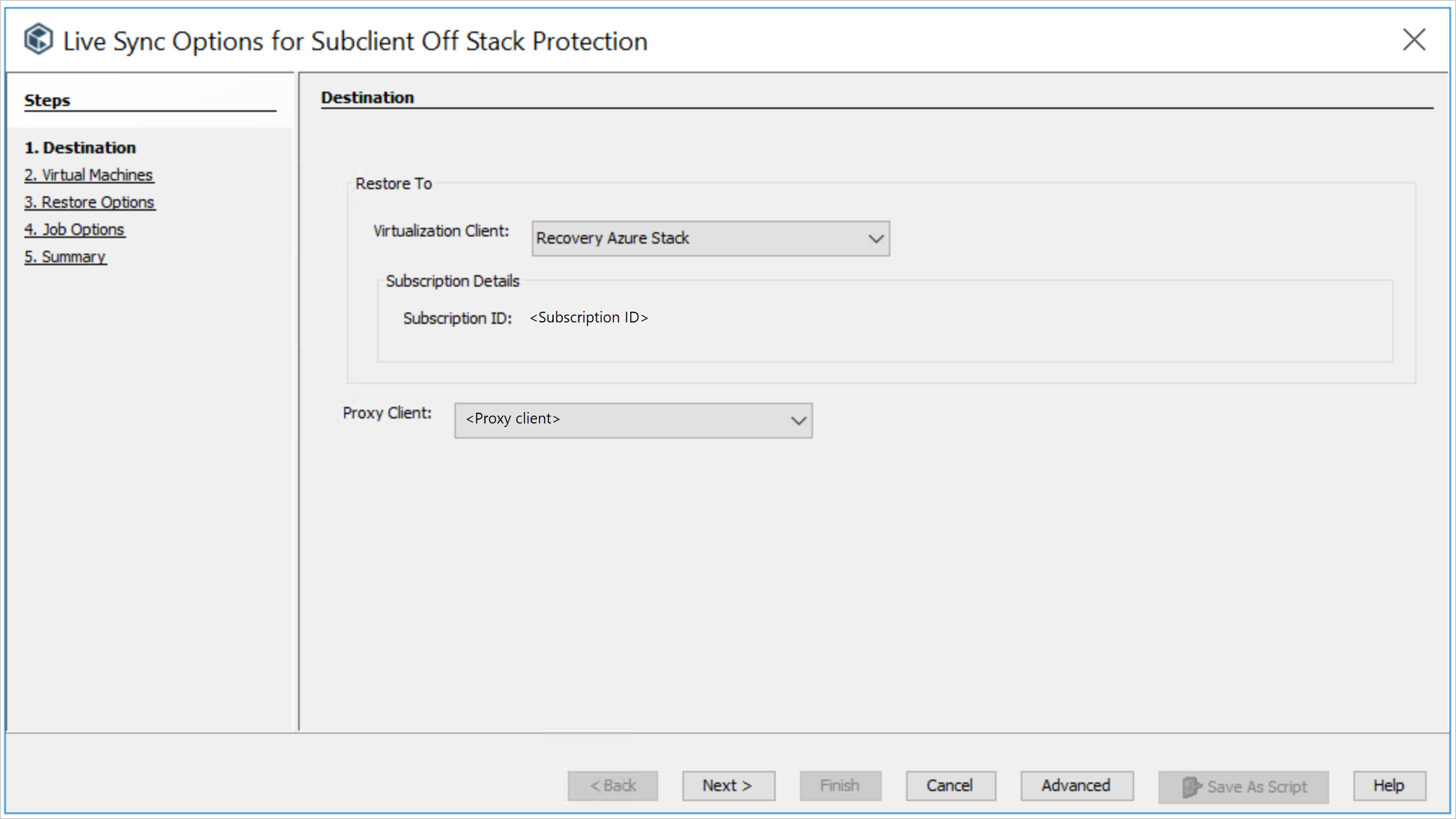The height and width of the screenshot is (819, 1456).
Task: Click the Job Options step link
Action: pos(75,229)
